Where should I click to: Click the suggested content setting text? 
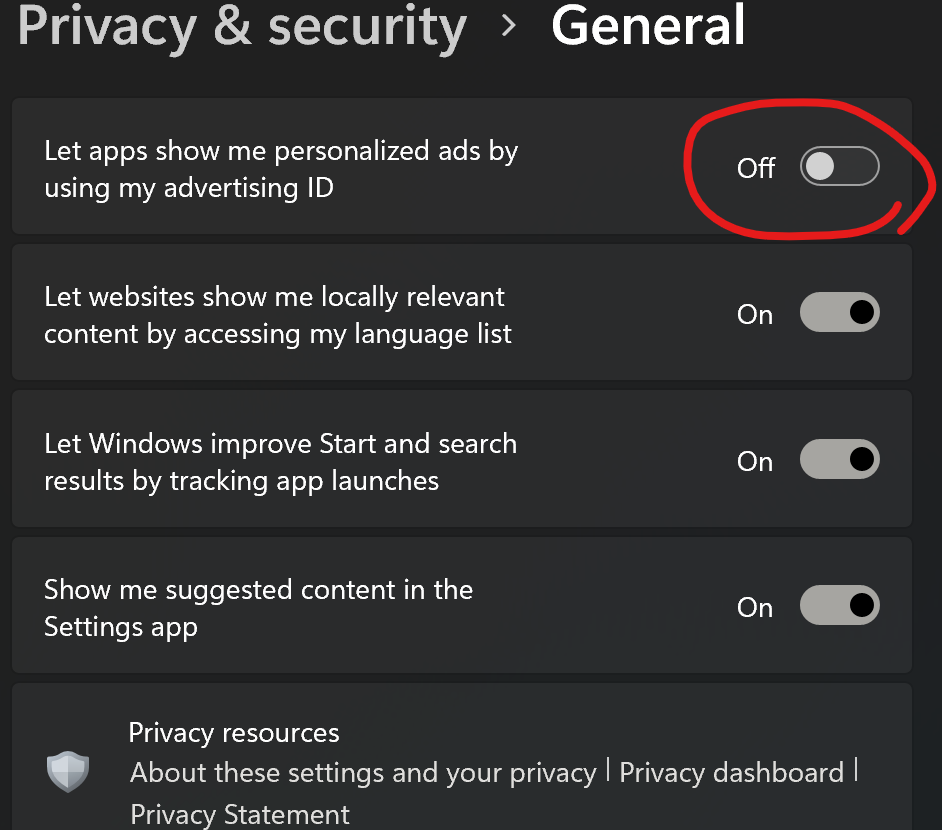(x=258, y=607)
